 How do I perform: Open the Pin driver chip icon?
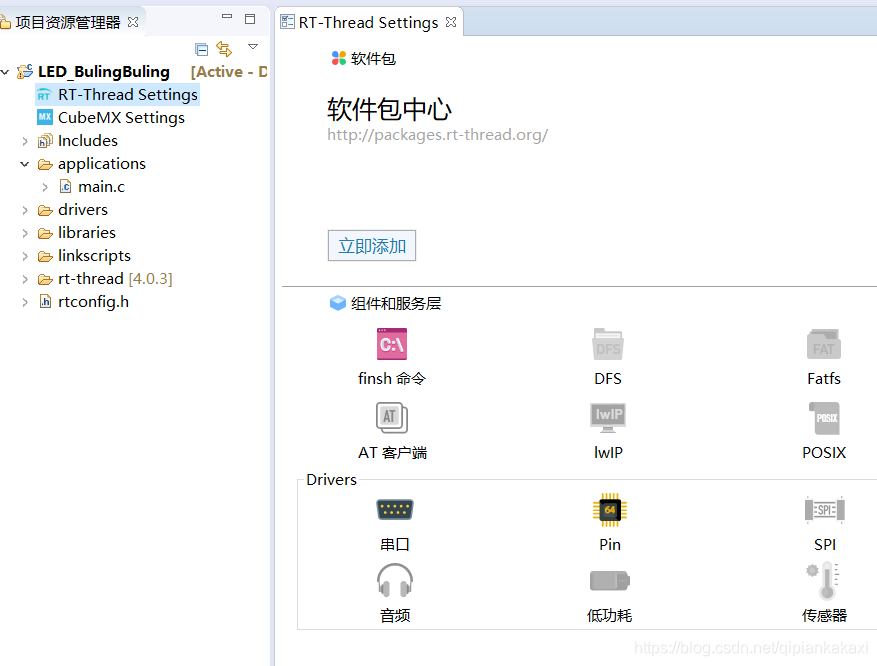(x=610, y=509)
